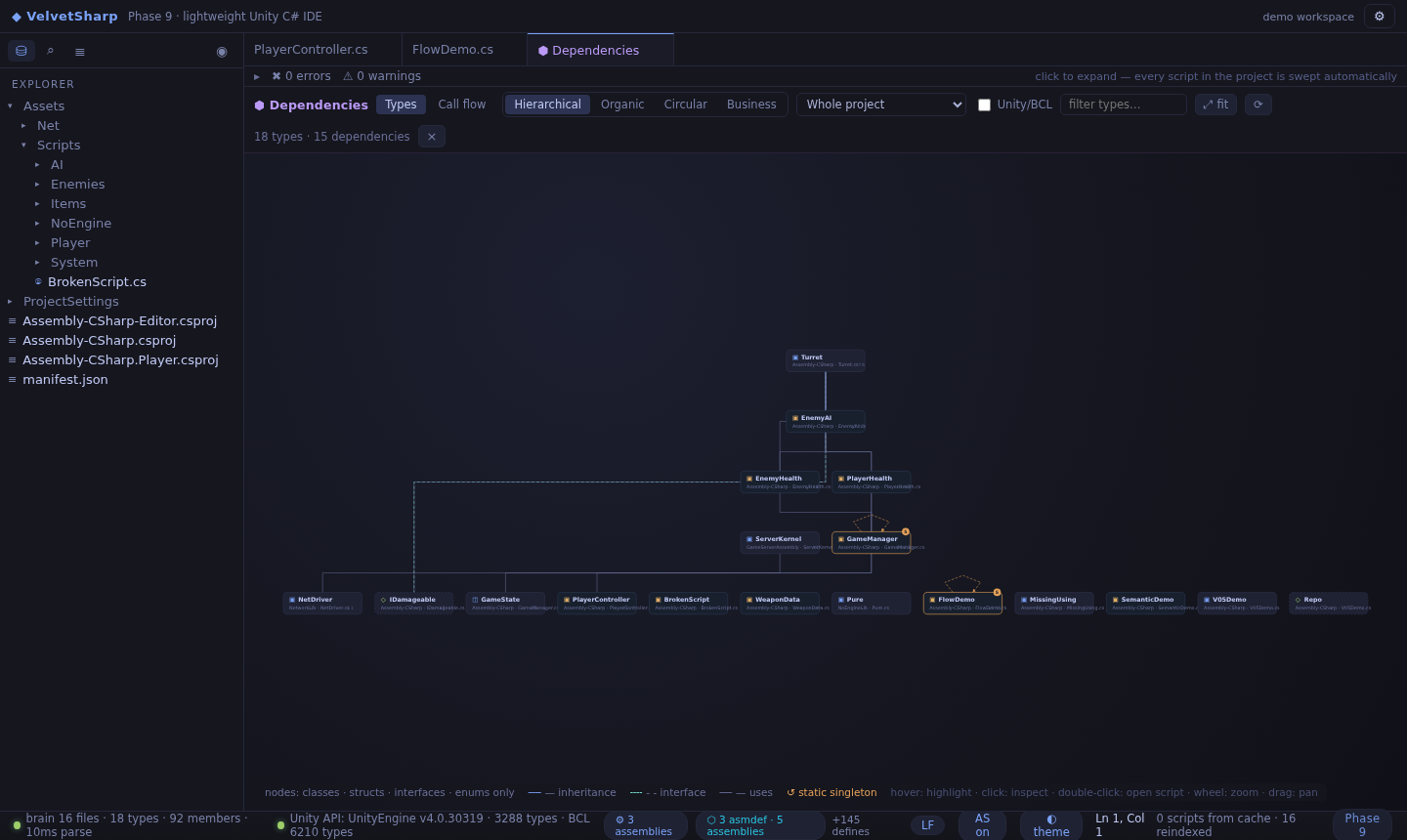This screenshot has height=840, width=1407.
Task: Expand the errors and warnings panel arrow
Action: pos(257,76)
